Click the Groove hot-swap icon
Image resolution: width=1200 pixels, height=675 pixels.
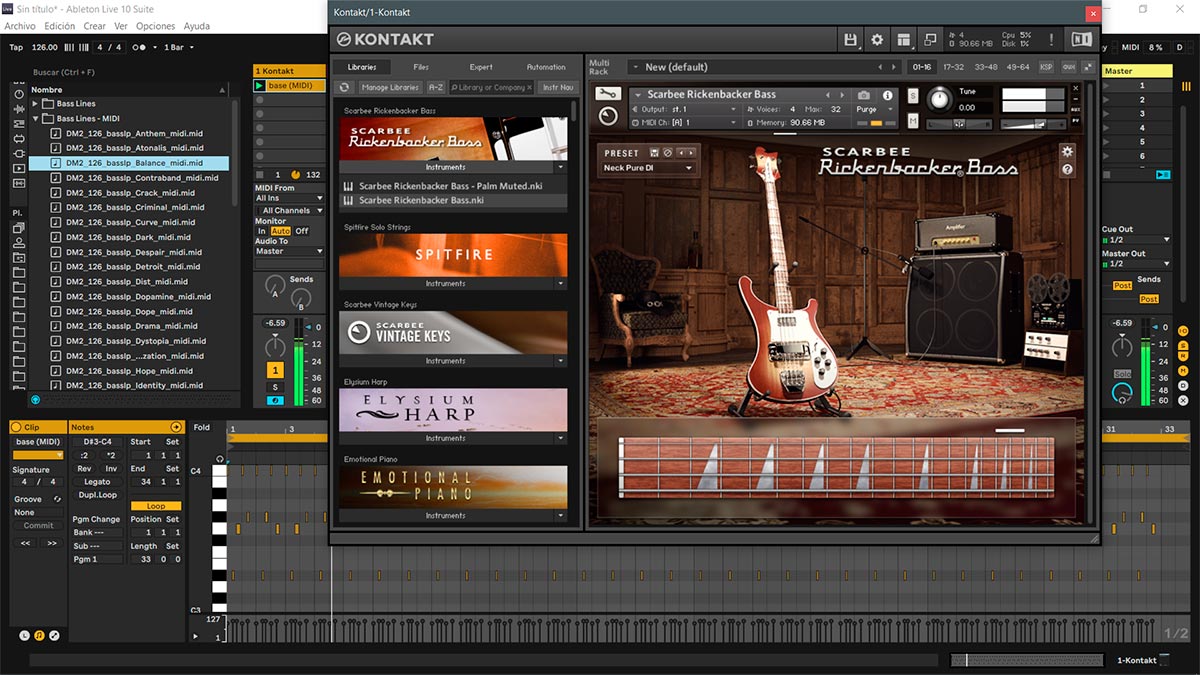[x=57, y=499]
